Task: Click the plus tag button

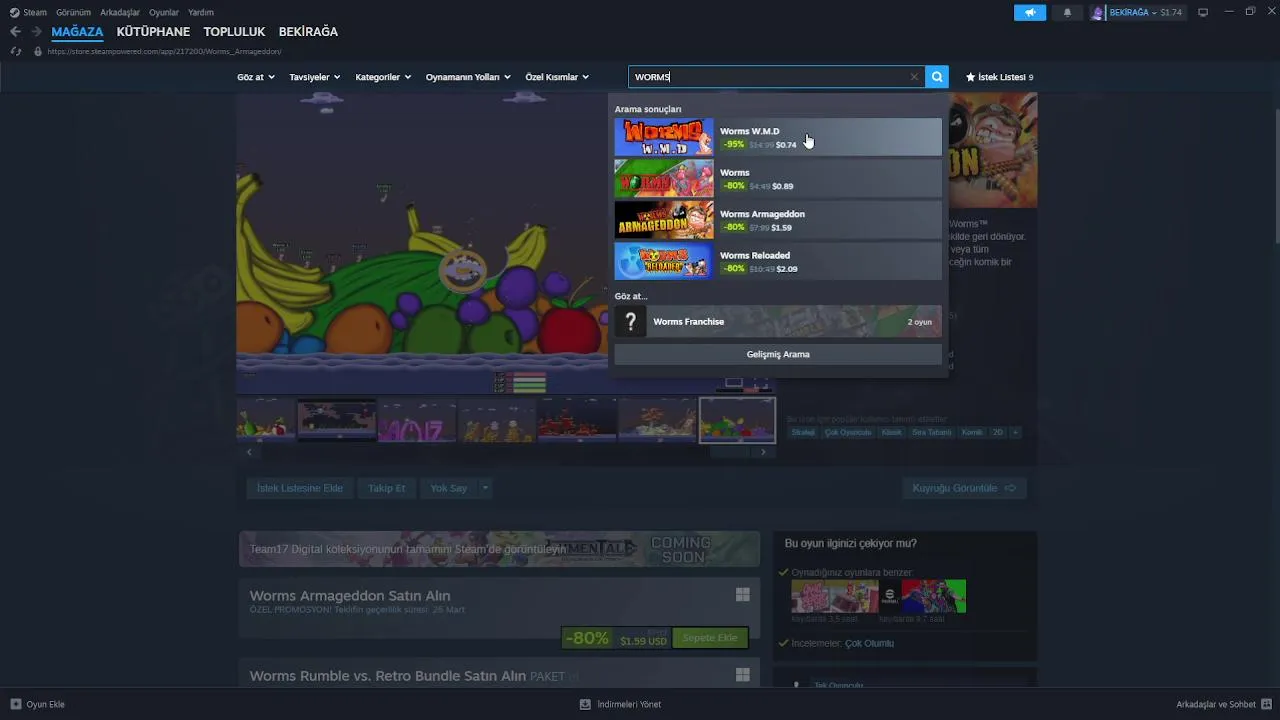Action: 1015,432
